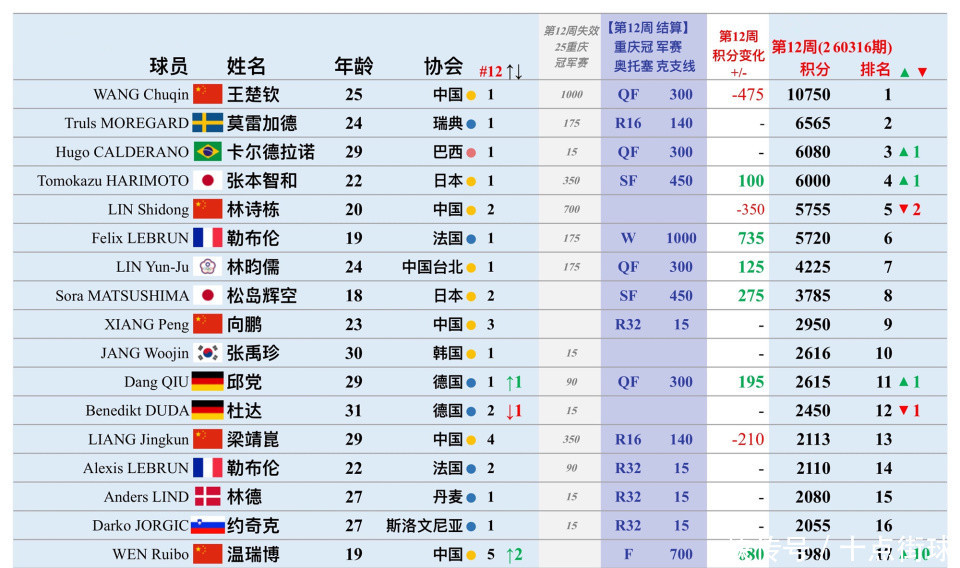Screen dimensions: 960x568
Task: Select the German flag beside Benedikt DUDA
Action: click(x=207, y=410)
